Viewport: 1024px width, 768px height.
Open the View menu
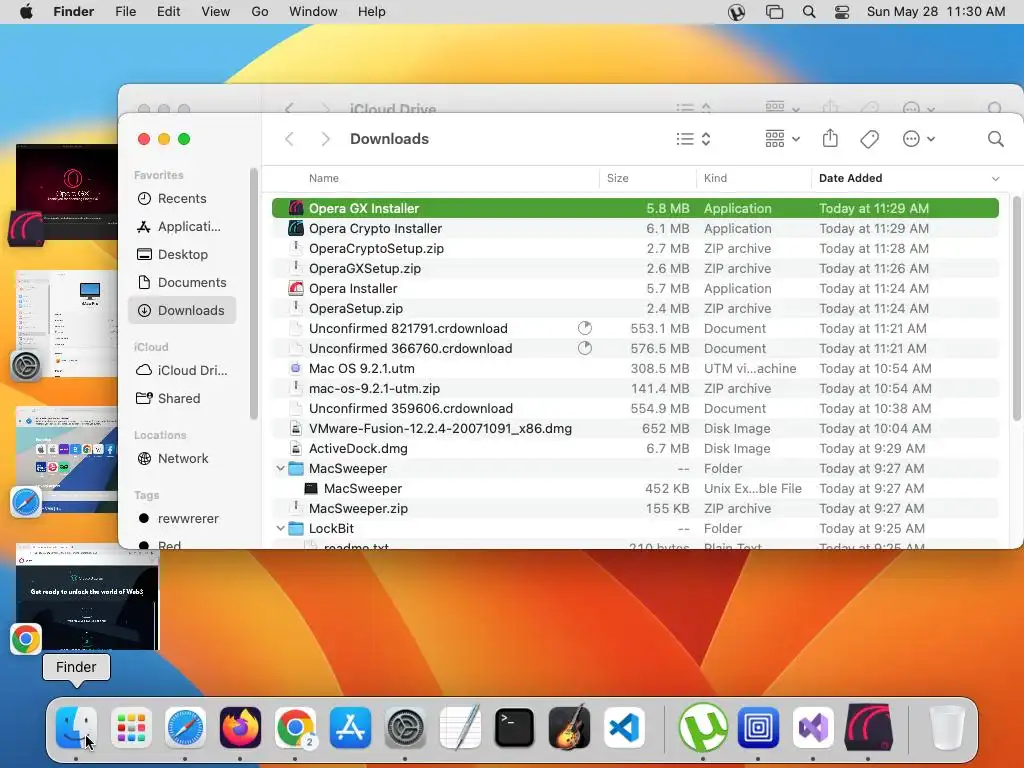(216, 12)
